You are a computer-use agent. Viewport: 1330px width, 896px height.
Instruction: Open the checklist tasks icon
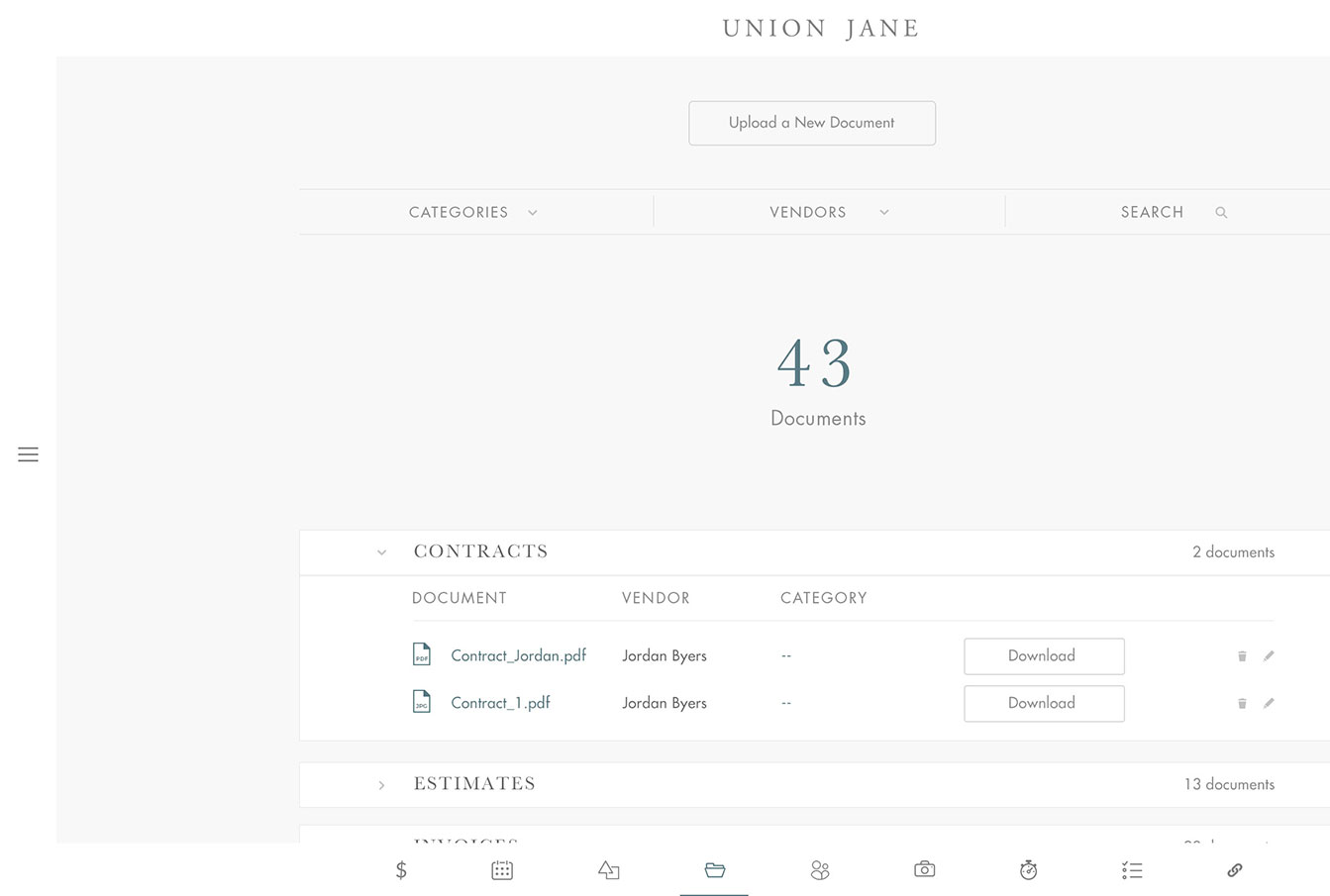tap(1132, 870)
